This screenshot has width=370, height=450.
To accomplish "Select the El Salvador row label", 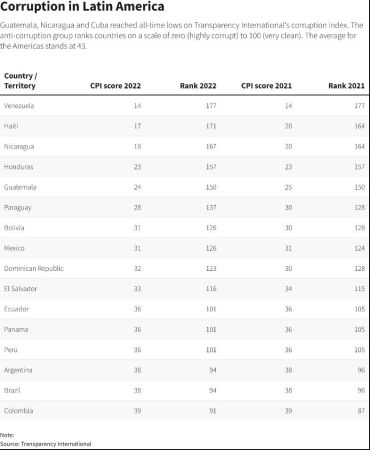I will click(20, 289).
